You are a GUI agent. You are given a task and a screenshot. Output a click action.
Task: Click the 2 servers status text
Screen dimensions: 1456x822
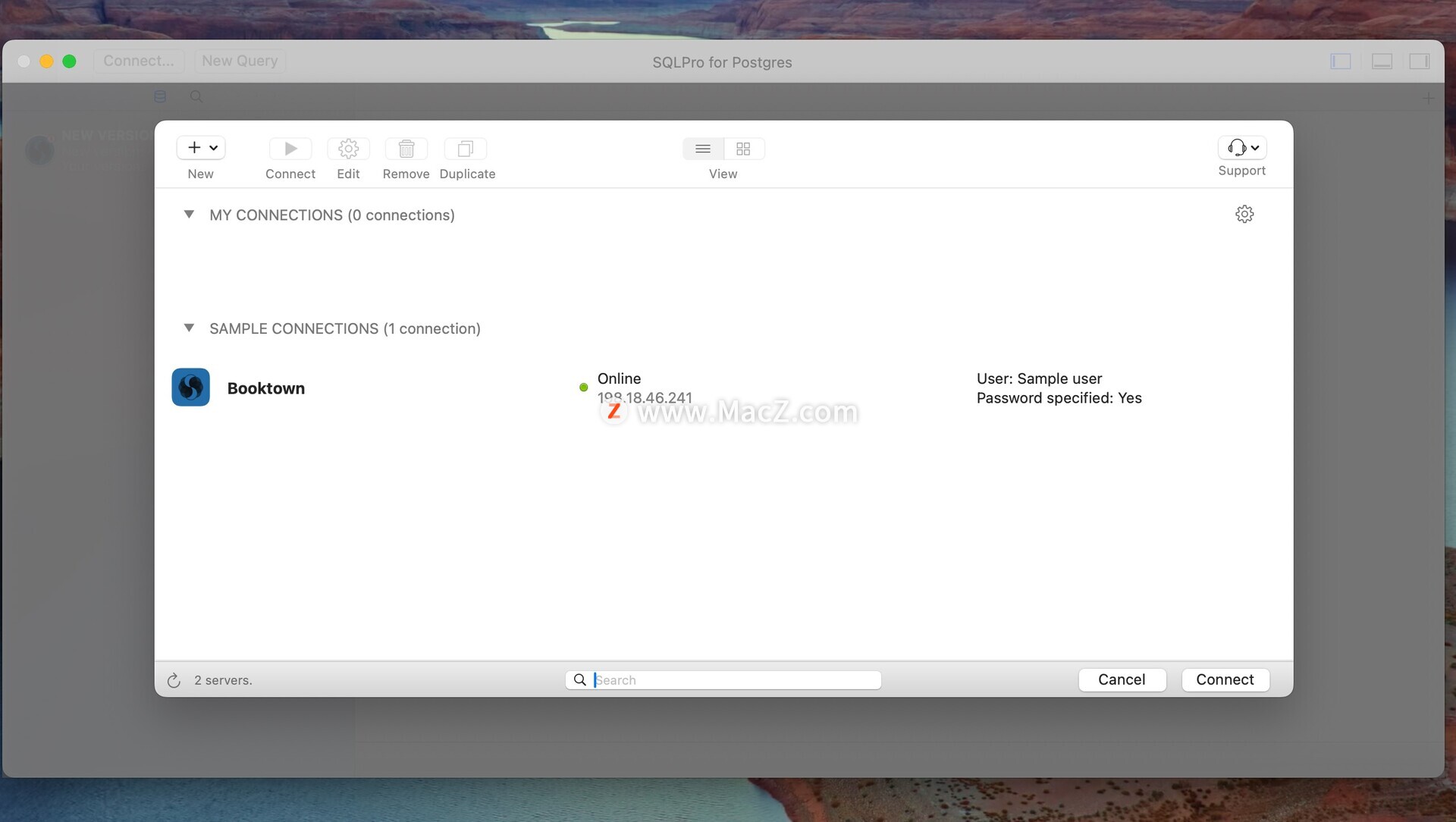[x=223, y=680]
